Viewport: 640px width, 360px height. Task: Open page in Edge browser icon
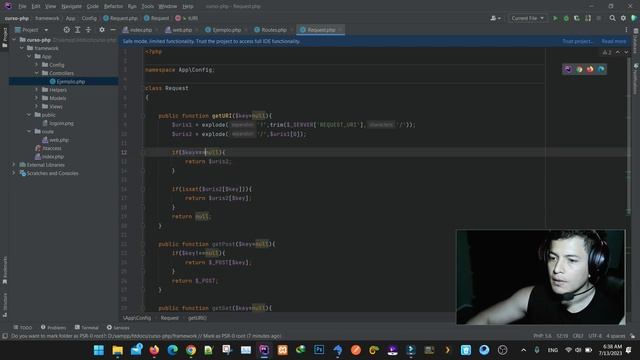tap(601, 69)
